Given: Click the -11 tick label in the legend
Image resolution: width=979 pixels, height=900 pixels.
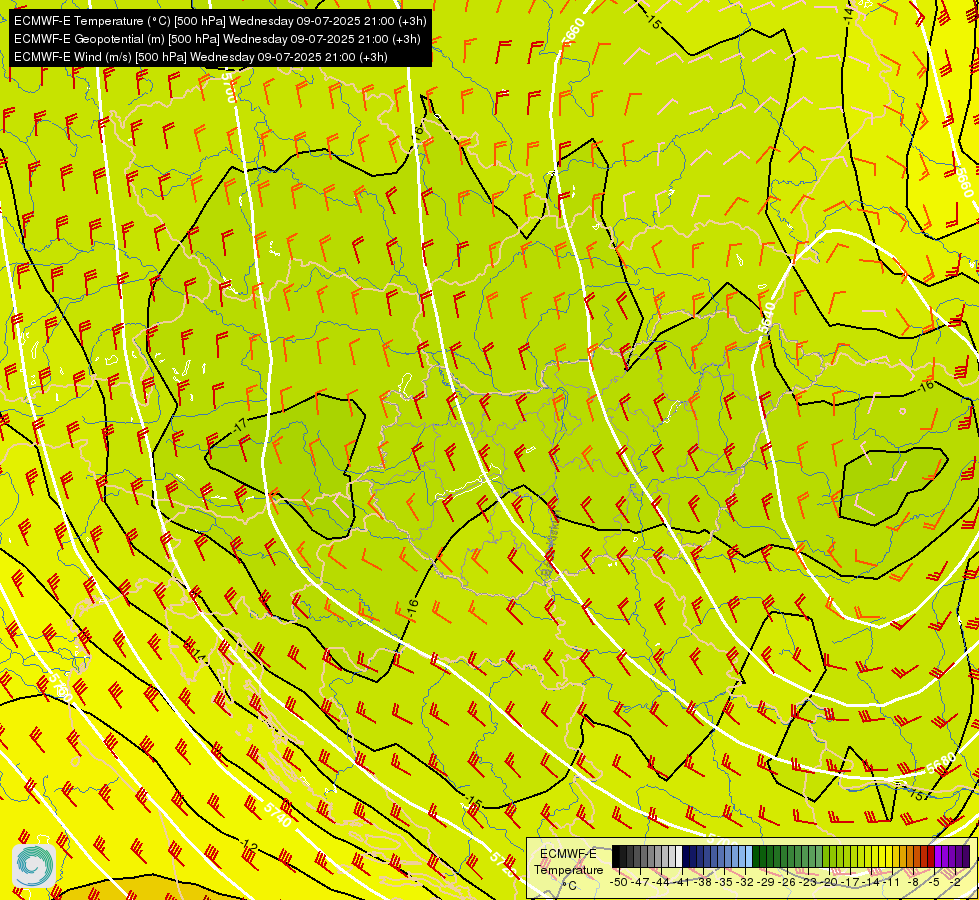Looking at the screenshot, I should click(x=891, y=882).
